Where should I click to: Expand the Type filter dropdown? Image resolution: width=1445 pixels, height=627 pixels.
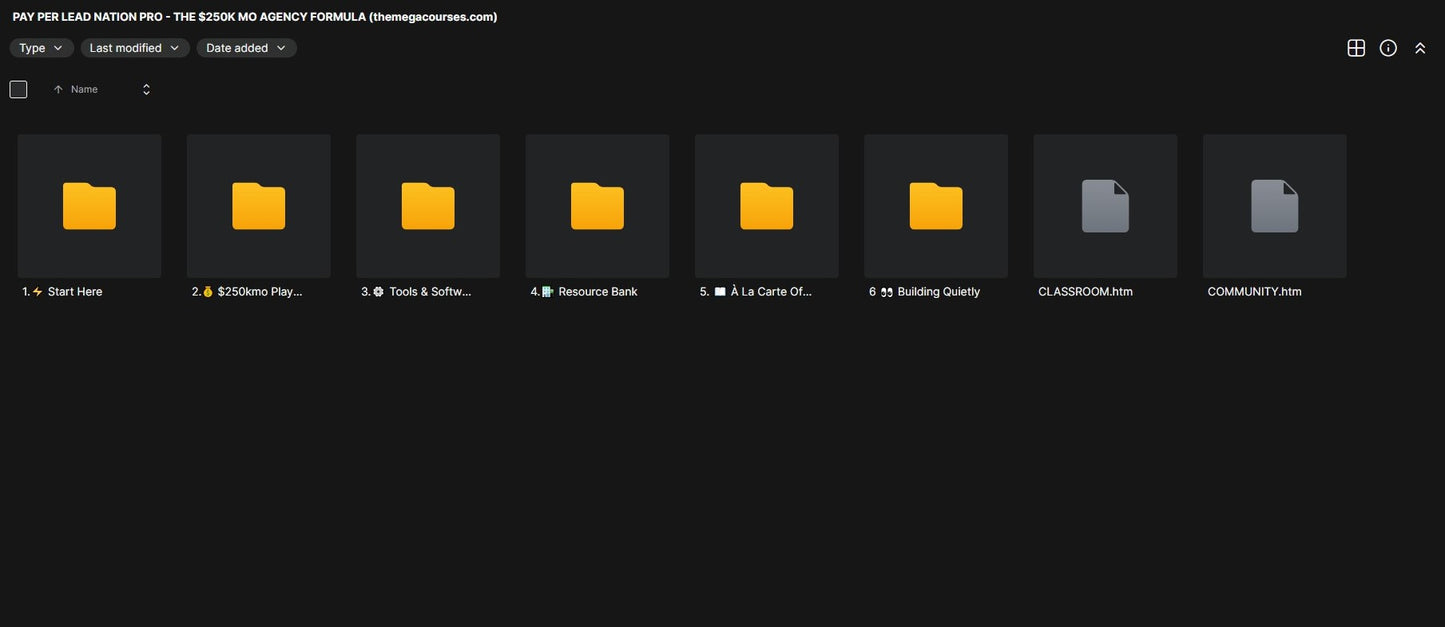(x=42, y=48)
